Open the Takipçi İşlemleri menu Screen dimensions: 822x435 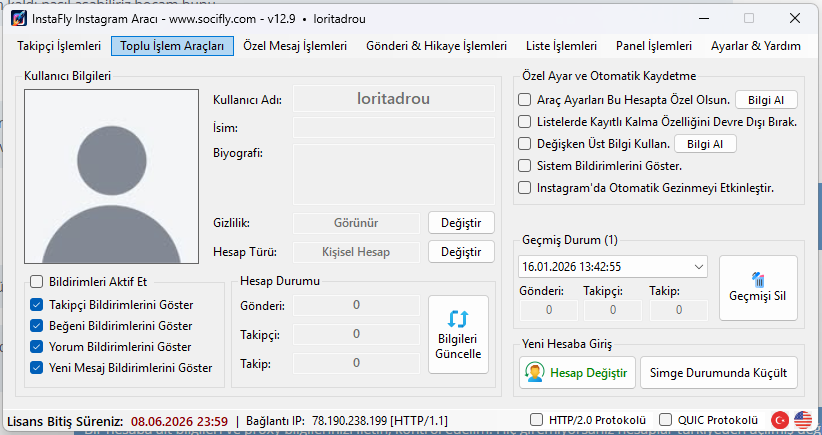coord(59,46)
